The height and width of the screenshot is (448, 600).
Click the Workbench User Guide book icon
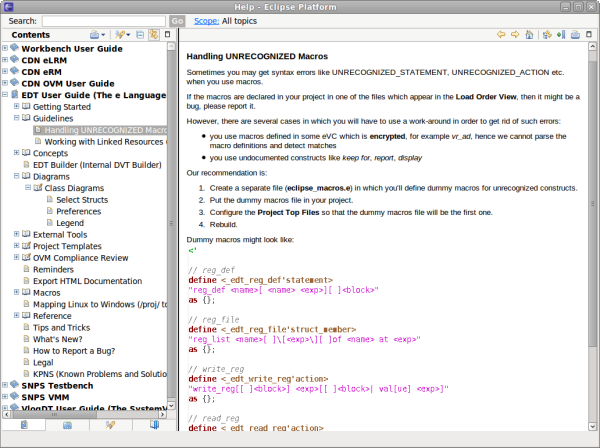pos(15,48)
